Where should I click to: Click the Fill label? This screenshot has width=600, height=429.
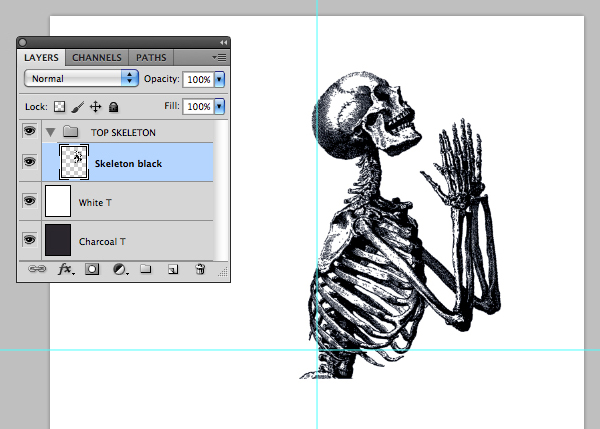coord(172,106)
